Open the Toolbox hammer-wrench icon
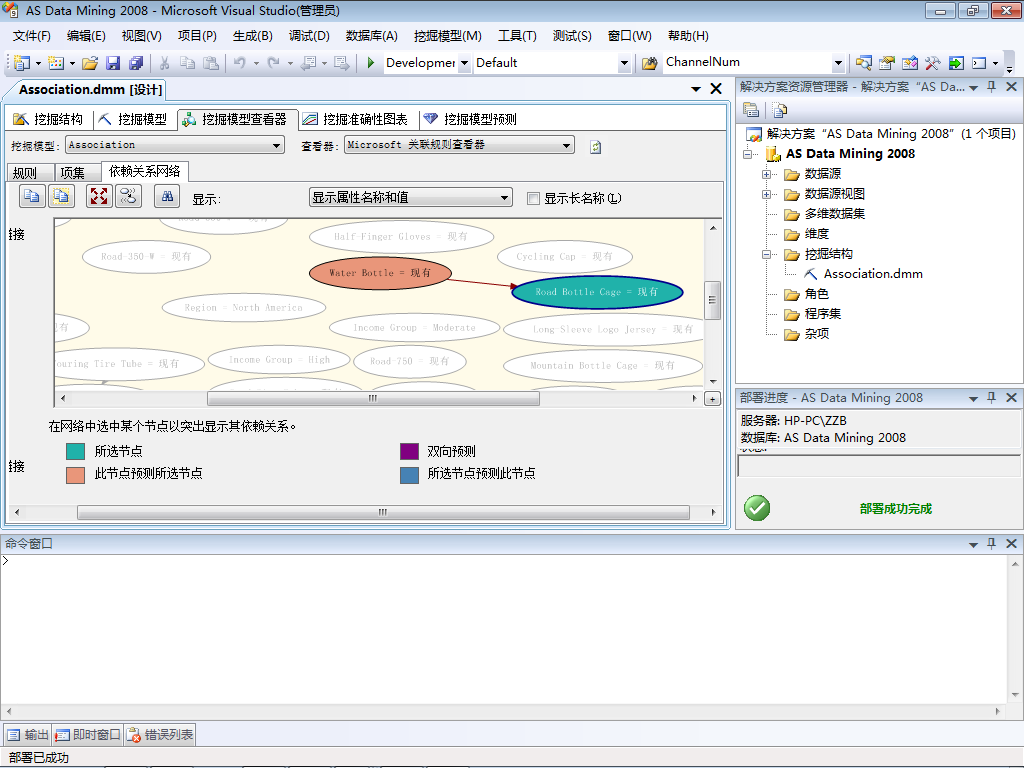1024x768 pixels. pyautogui.click(x=933, y=63)
